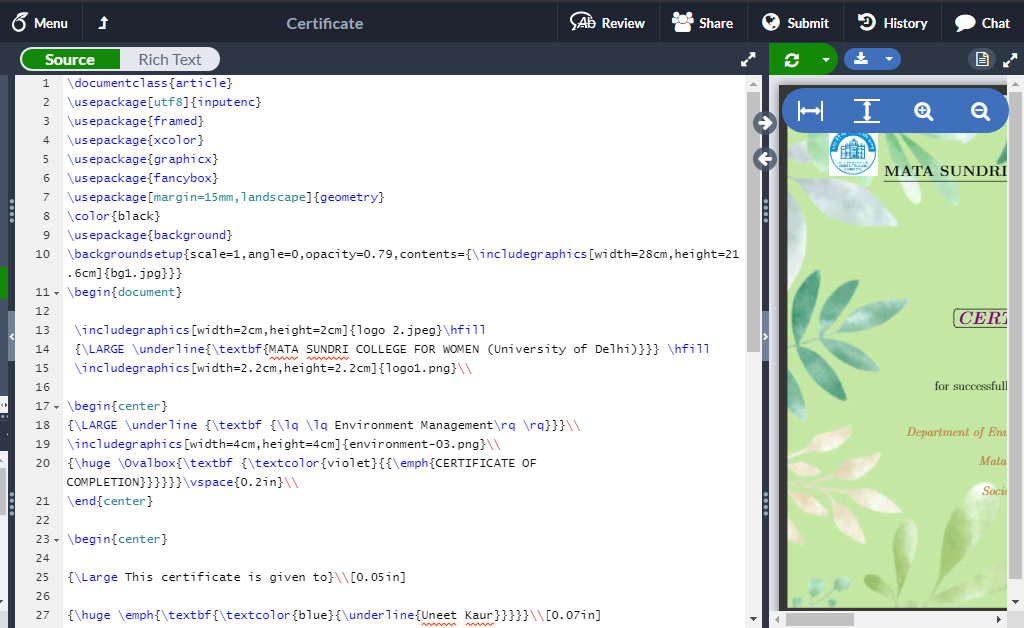This screenshot has height=628, width=1024.
Task: Collapse the fold at line 11
Action: click(57, 293)
